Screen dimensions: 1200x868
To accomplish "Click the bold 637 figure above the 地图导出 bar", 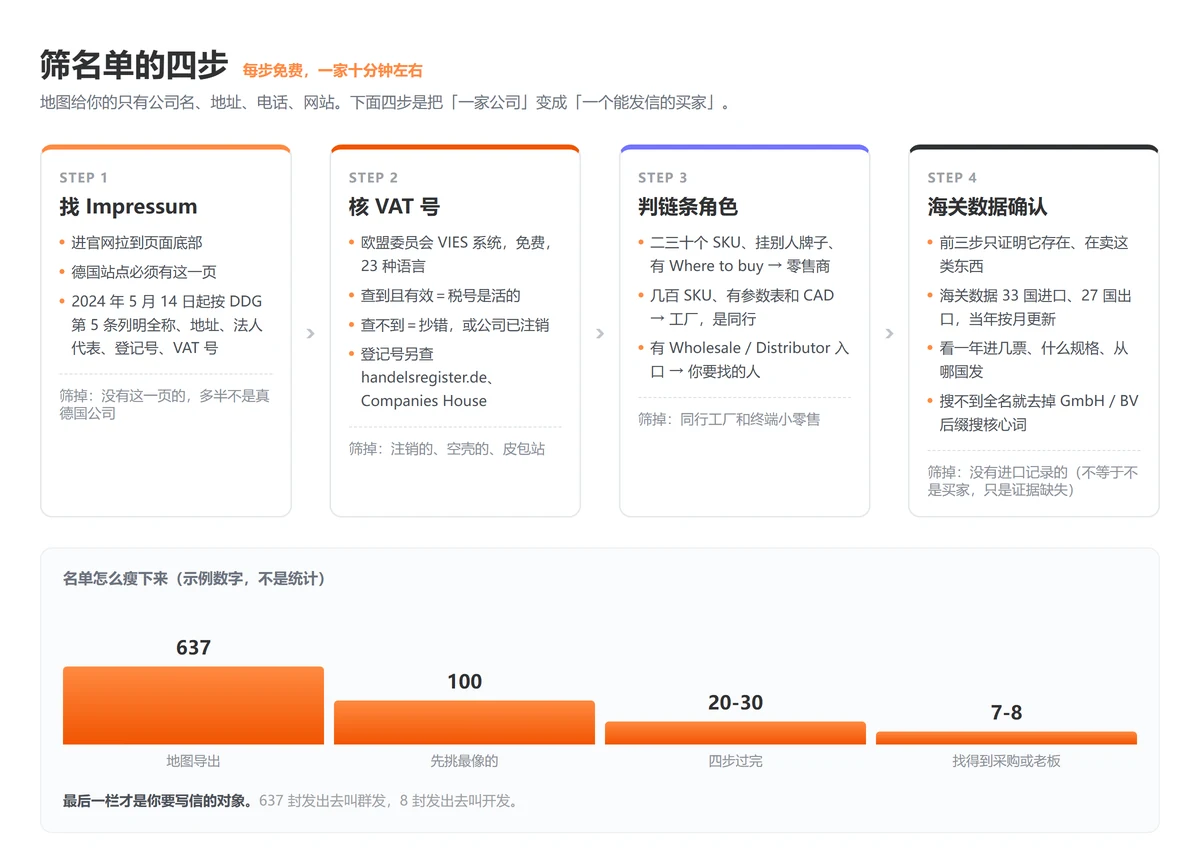I will [x=193, y=647].
